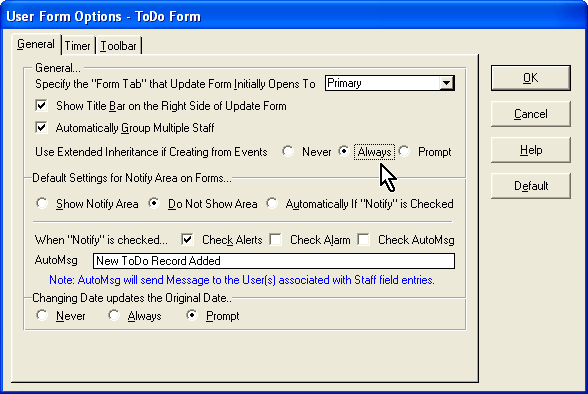The width and height of the screenshot is (588, 394).
Task: Click the OK button
Action: pos(531,78)
